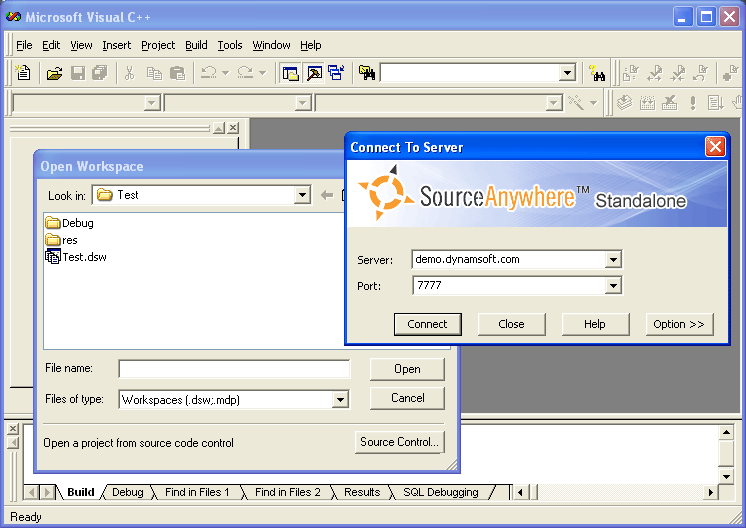
Task: Click the Cut scissors icon
Action: click(x=129, y=73)
